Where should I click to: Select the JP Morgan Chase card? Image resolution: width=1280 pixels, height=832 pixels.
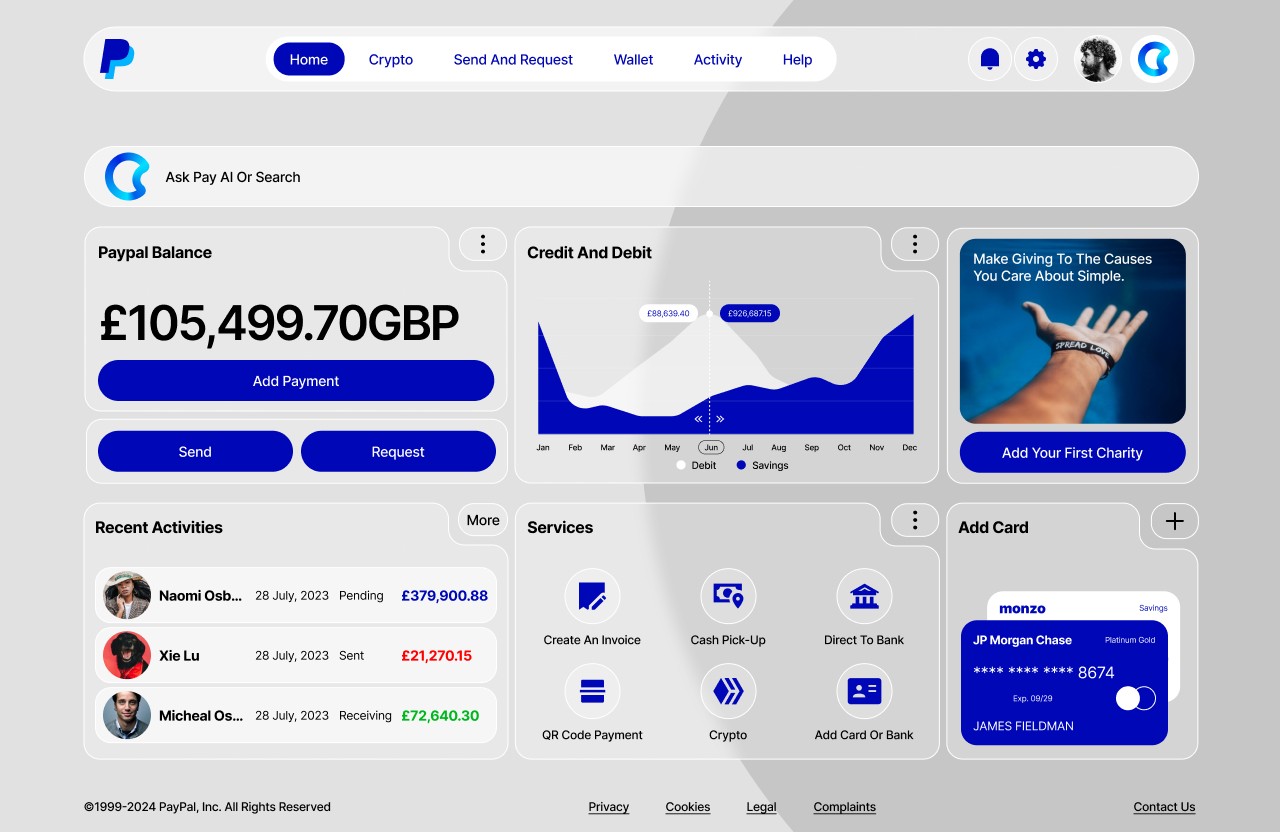[x=1064, y=683]
